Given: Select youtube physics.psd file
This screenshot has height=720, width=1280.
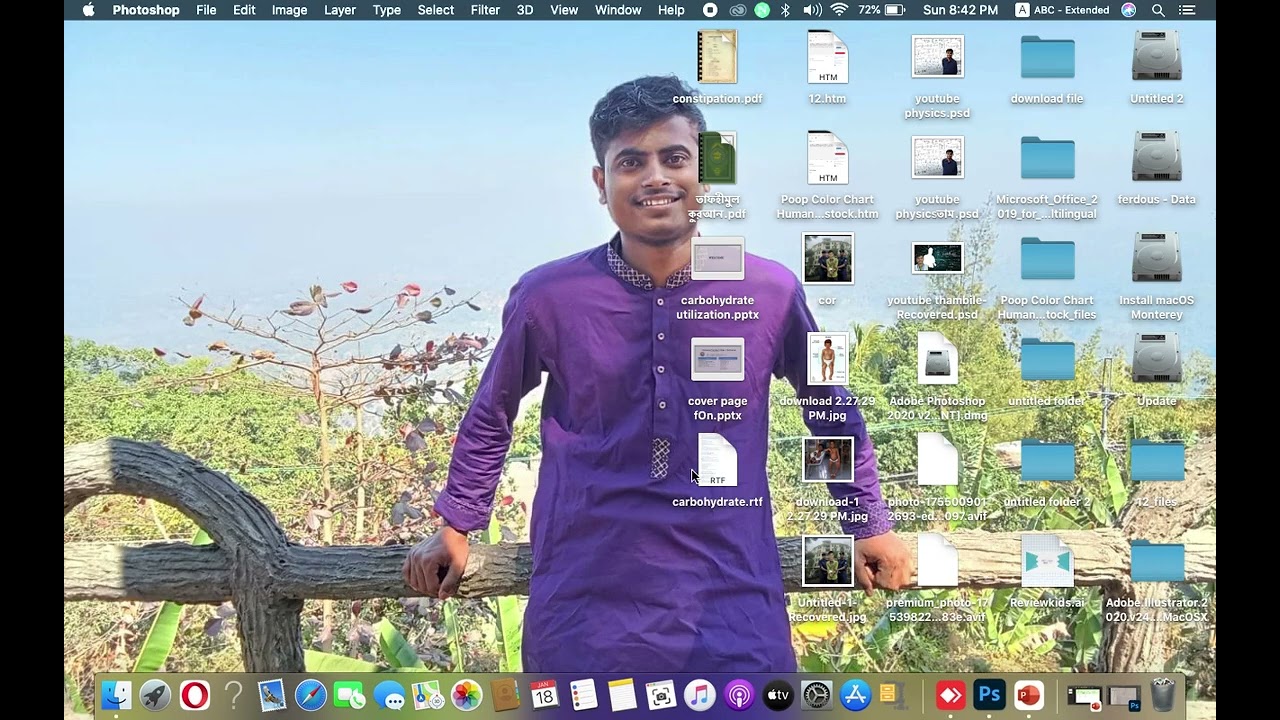Looking at the screenshot, I should click(x=937, y=75).
